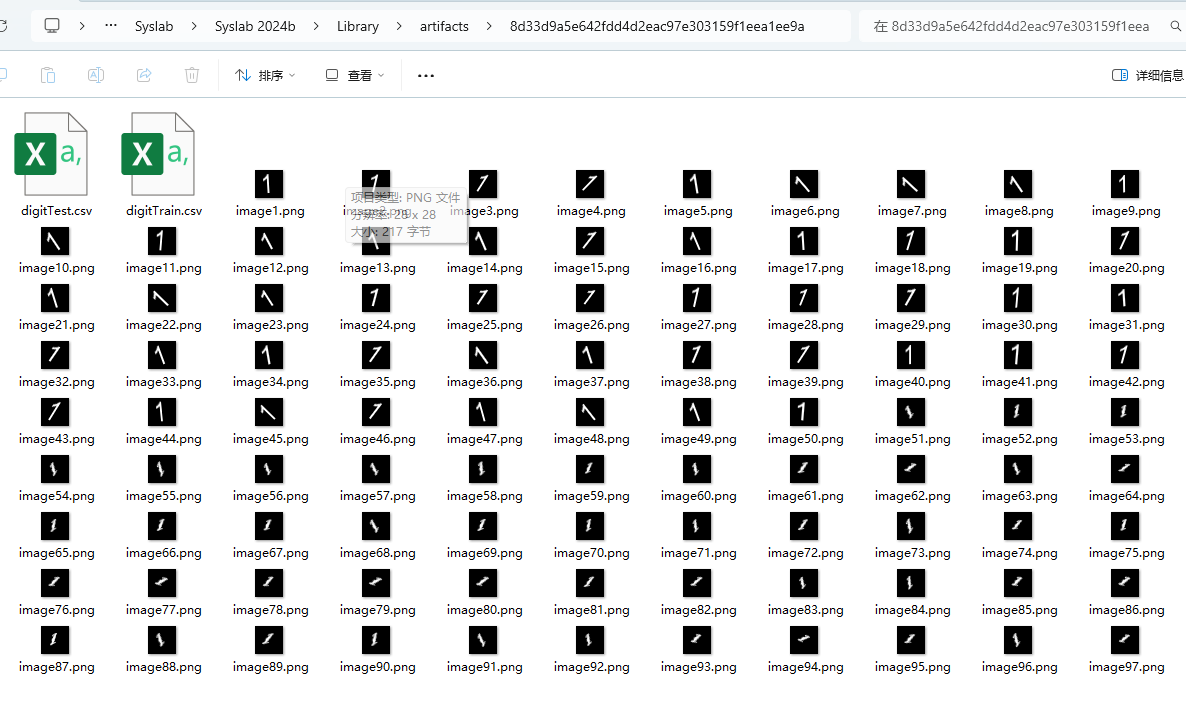Toggle the 详细信息 details pane
This screenshot has height=720, width=1186.
pyautogui.click(x=1147, y=75)
